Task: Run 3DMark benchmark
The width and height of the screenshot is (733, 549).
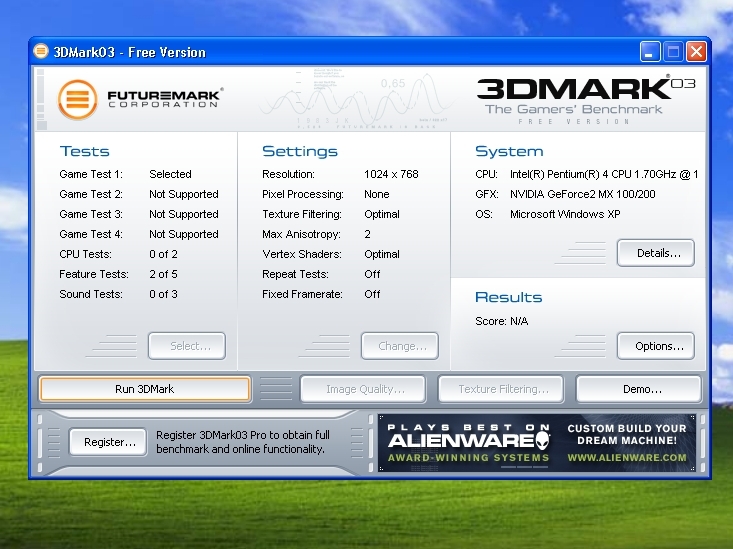Action: tap(145, 389)
